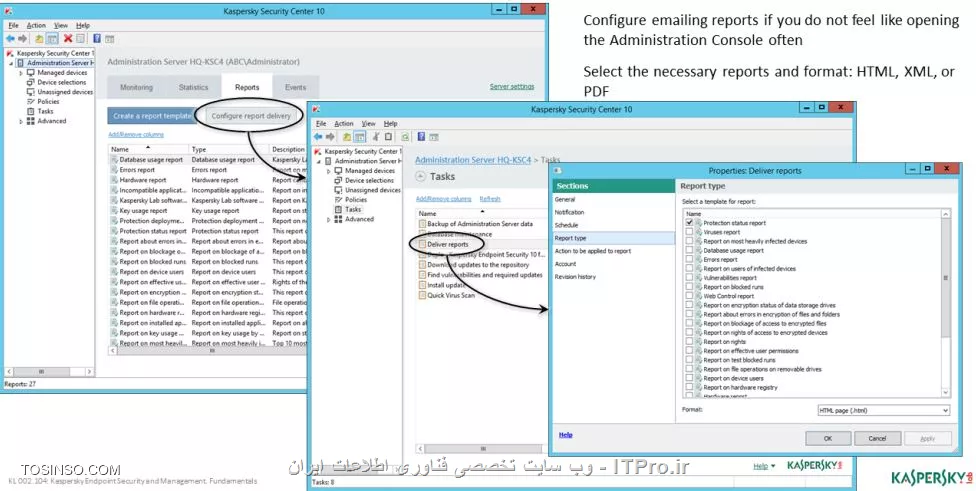Expand Managed devices in the Reports console tree
Viewport: 976px width, 491px height.
pos(21,73)
